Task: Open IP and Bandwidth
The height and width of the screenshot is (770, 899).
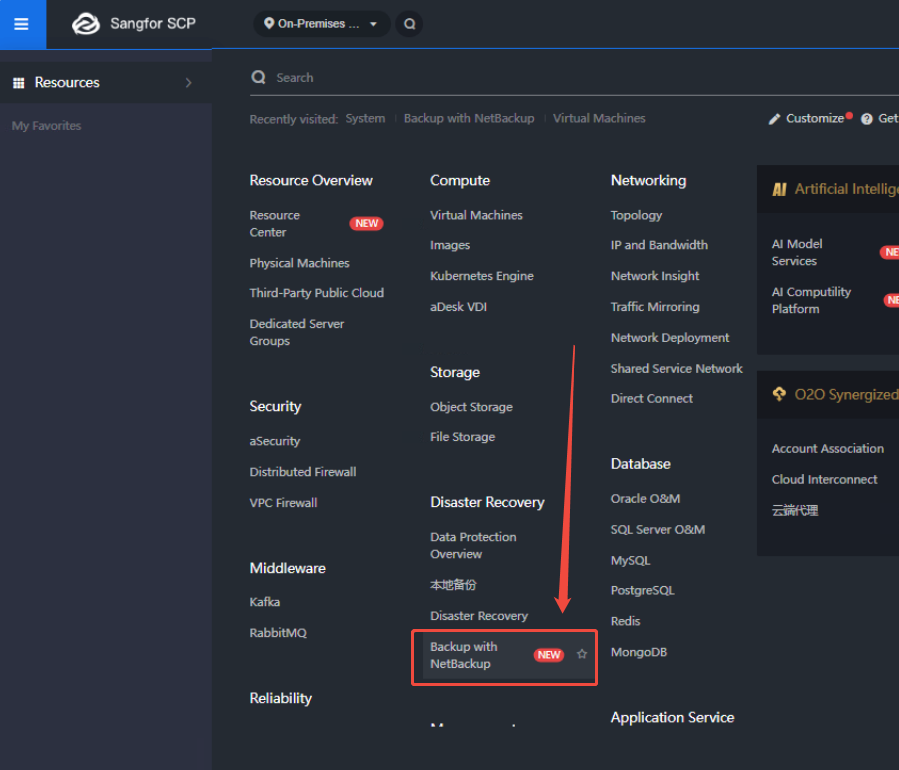Action: 659,245
